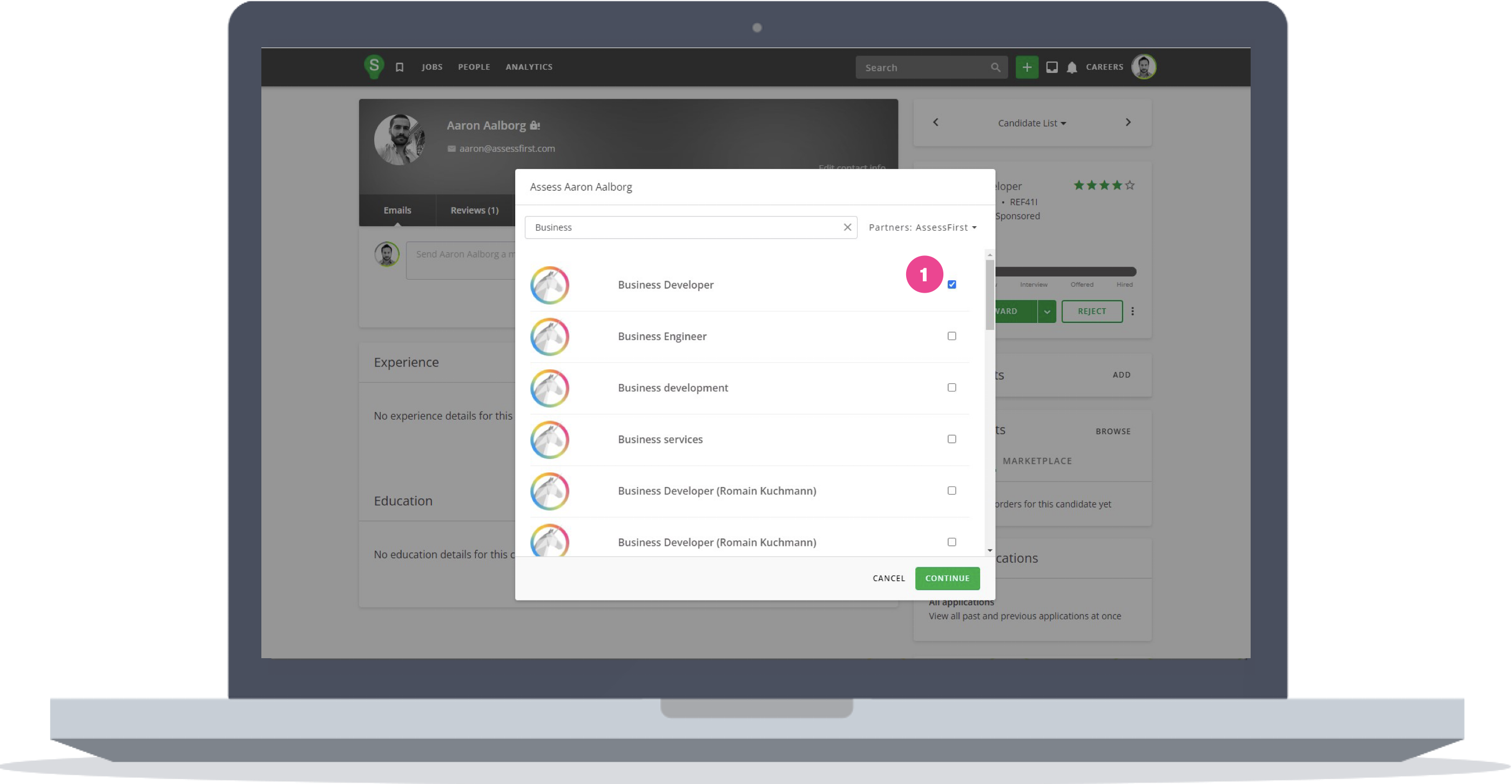Image resolution: width=1512 pixels, height=784 pixels.
Task: Switch to the Reviews (1) tab
Action: pyautogui.click(x=474, y=210)
